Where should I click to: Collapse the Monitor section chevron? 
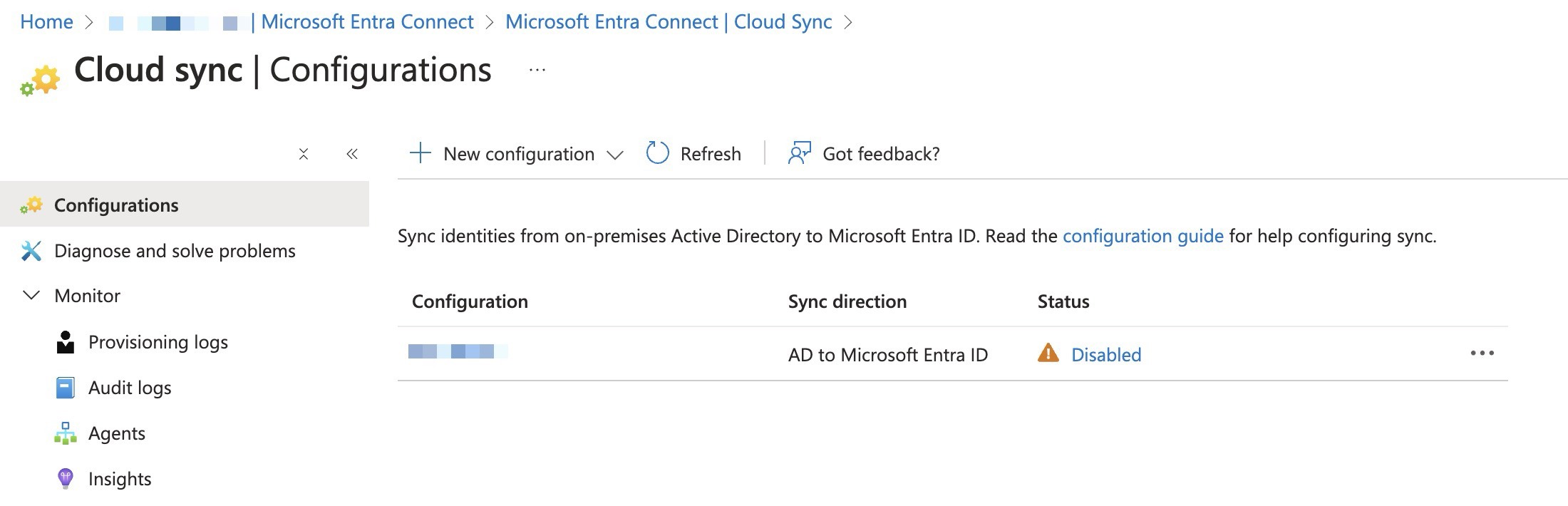pyautogui.click(x=31, y=295)
